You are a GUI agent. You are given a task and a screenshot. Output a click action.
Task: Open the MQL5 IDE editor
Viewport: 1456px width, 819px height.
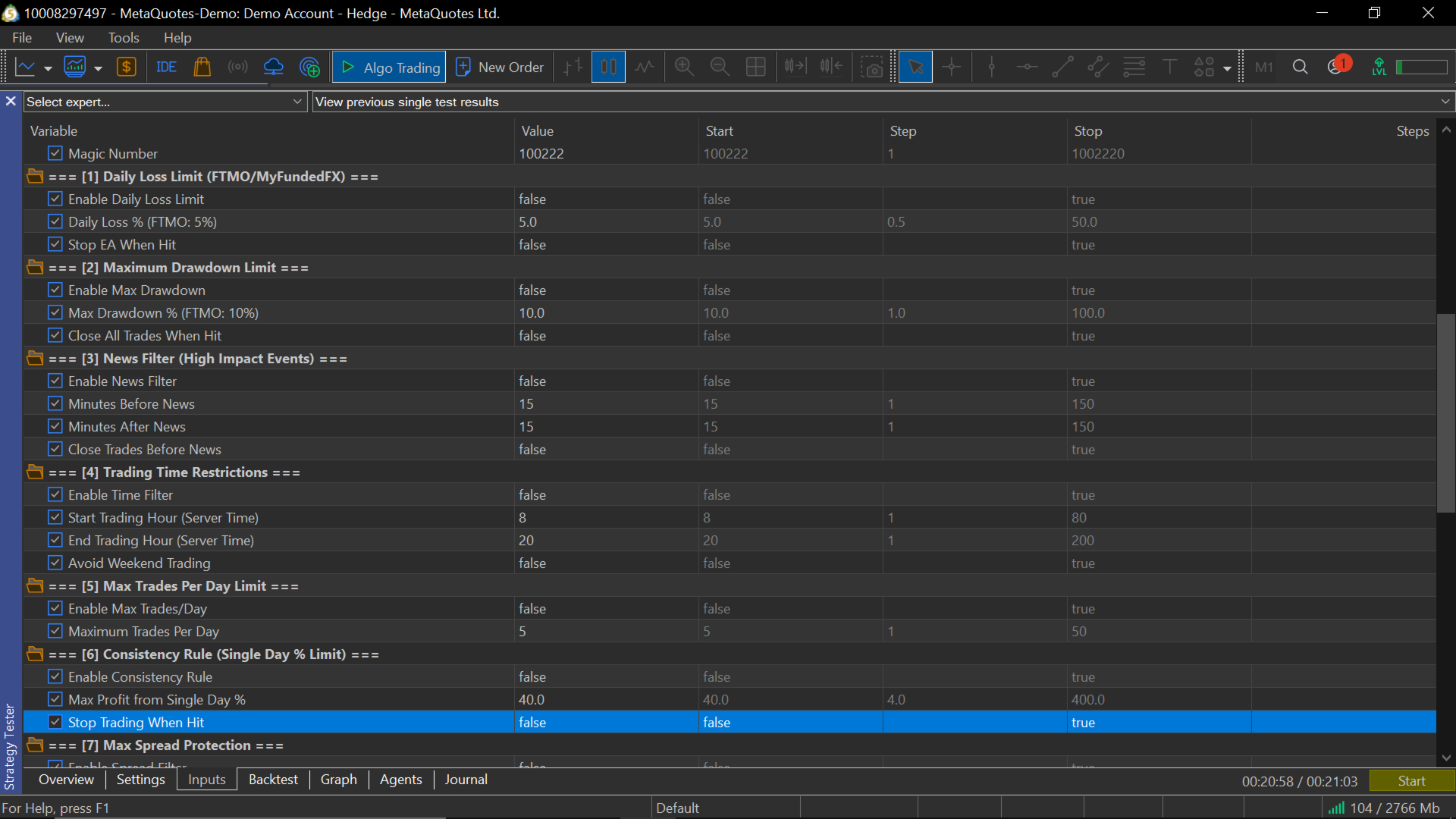click(166, 67)
